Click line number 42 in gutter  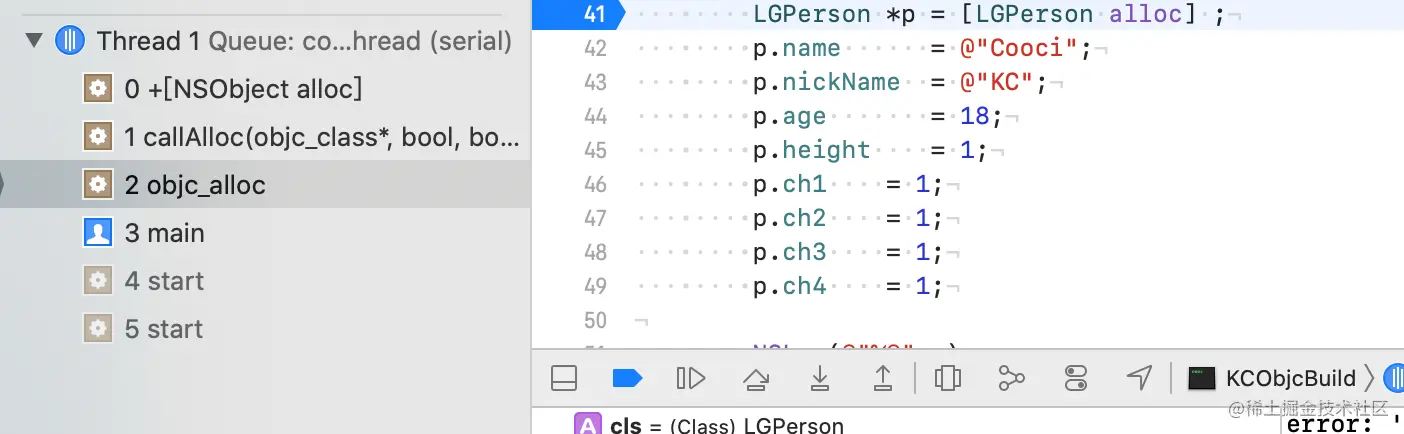tap(594, 48)
